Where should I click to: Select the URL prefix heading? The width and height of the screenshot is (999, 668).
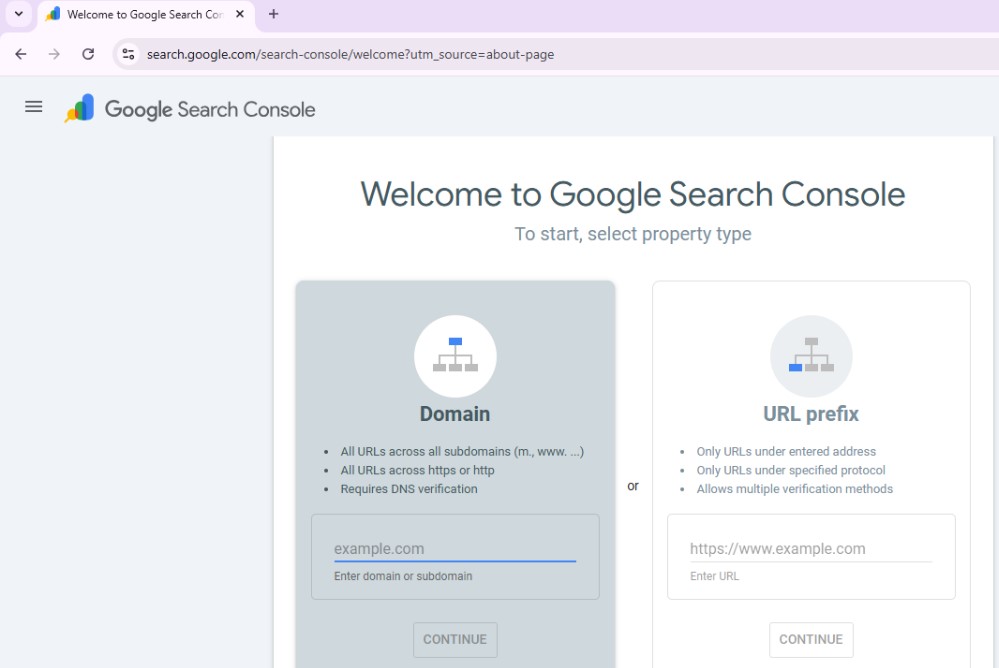[811, 414]
